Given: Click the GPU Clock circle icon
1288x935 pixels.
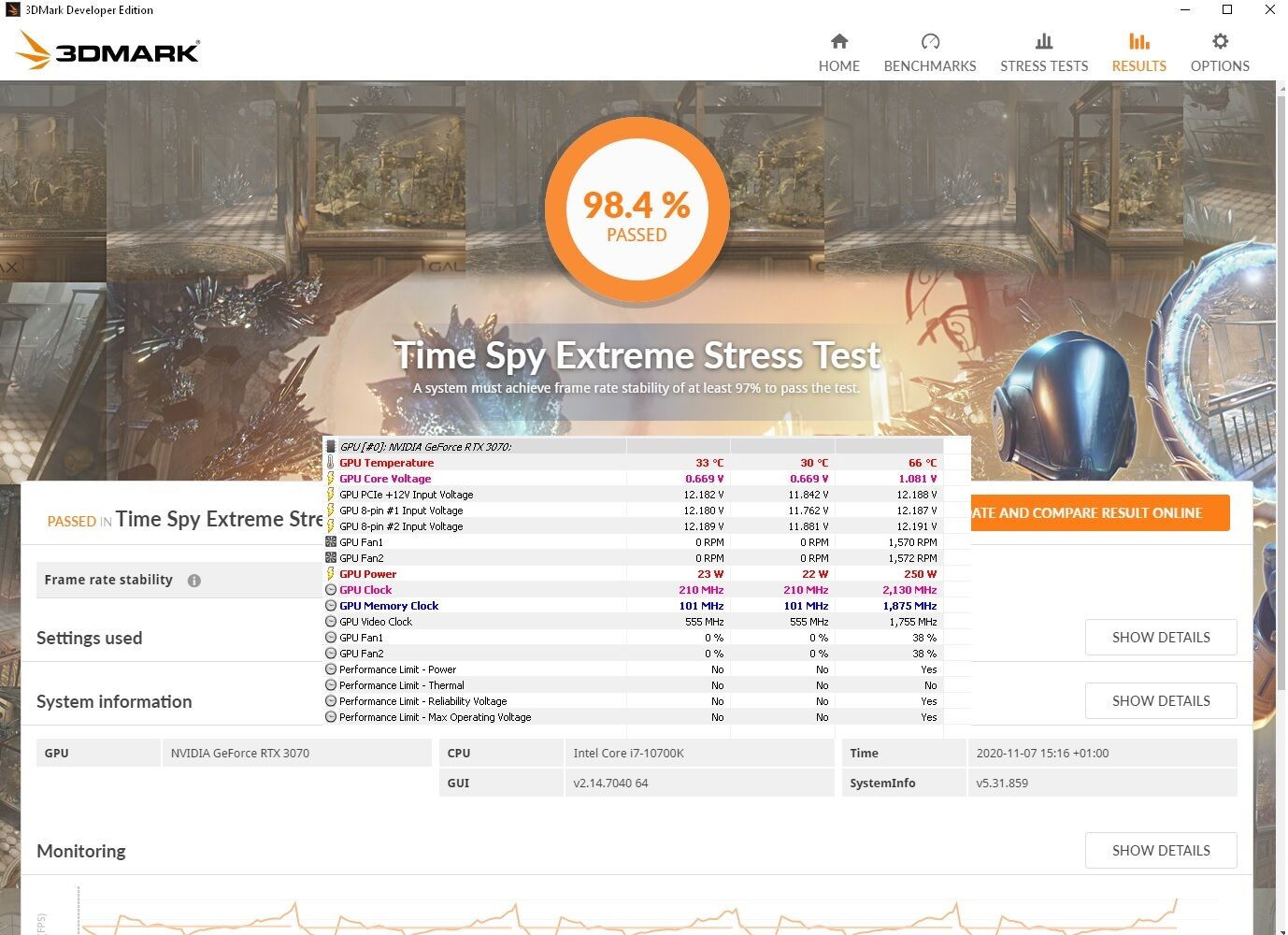Looking at the screenshot, I should tap(331, 590).
